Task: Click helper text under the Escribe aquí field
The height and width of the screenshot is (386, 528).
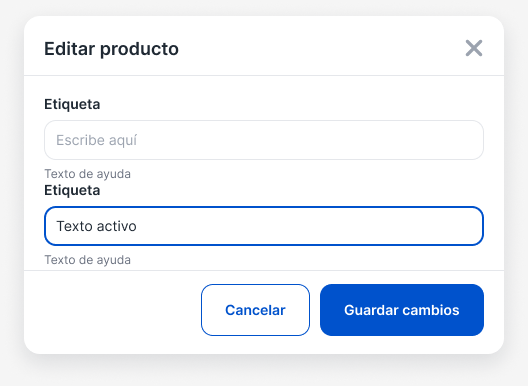Action: (x=88, y=174)
